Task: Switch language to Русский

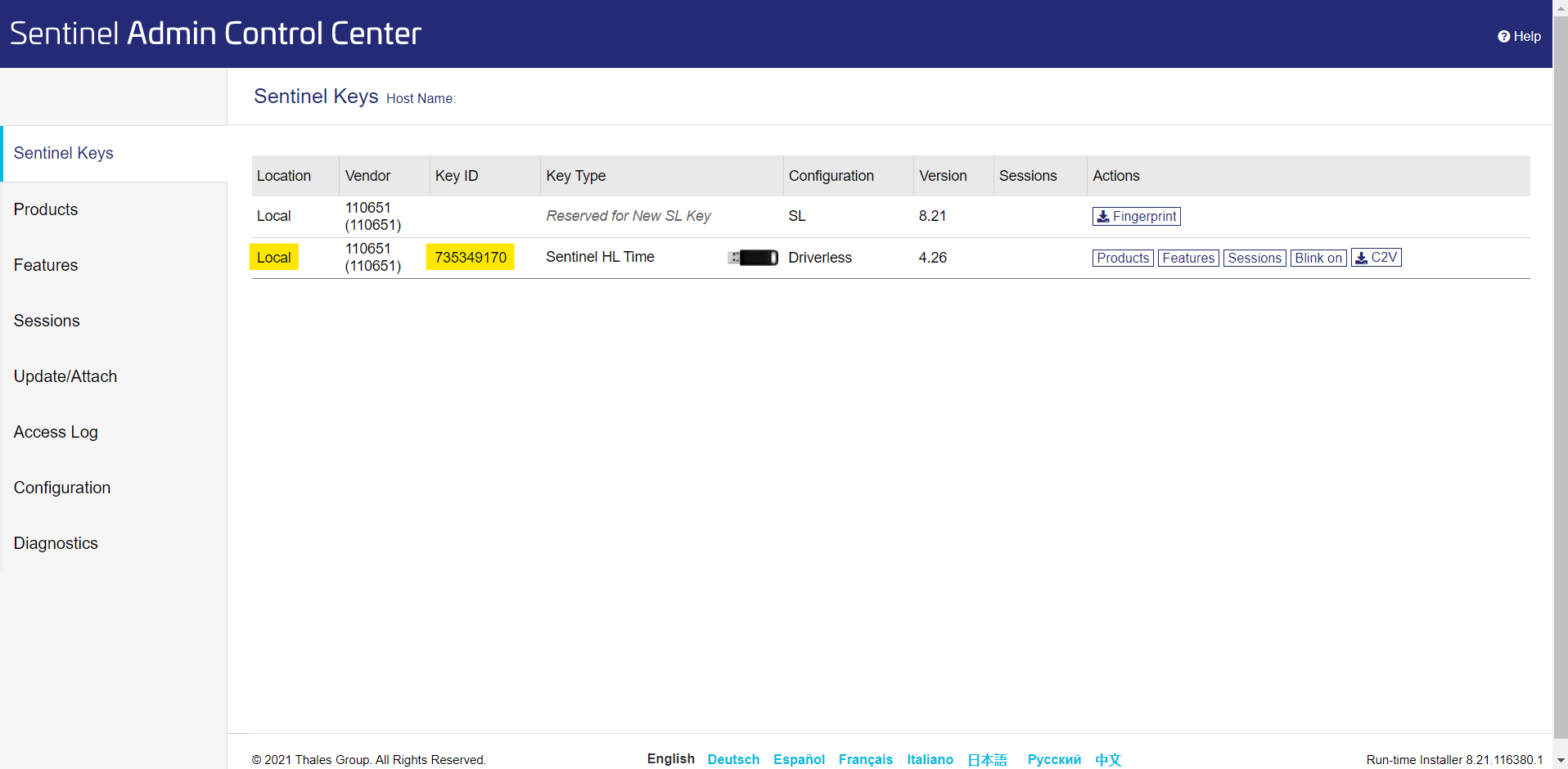Action: tap(1054, 759)
